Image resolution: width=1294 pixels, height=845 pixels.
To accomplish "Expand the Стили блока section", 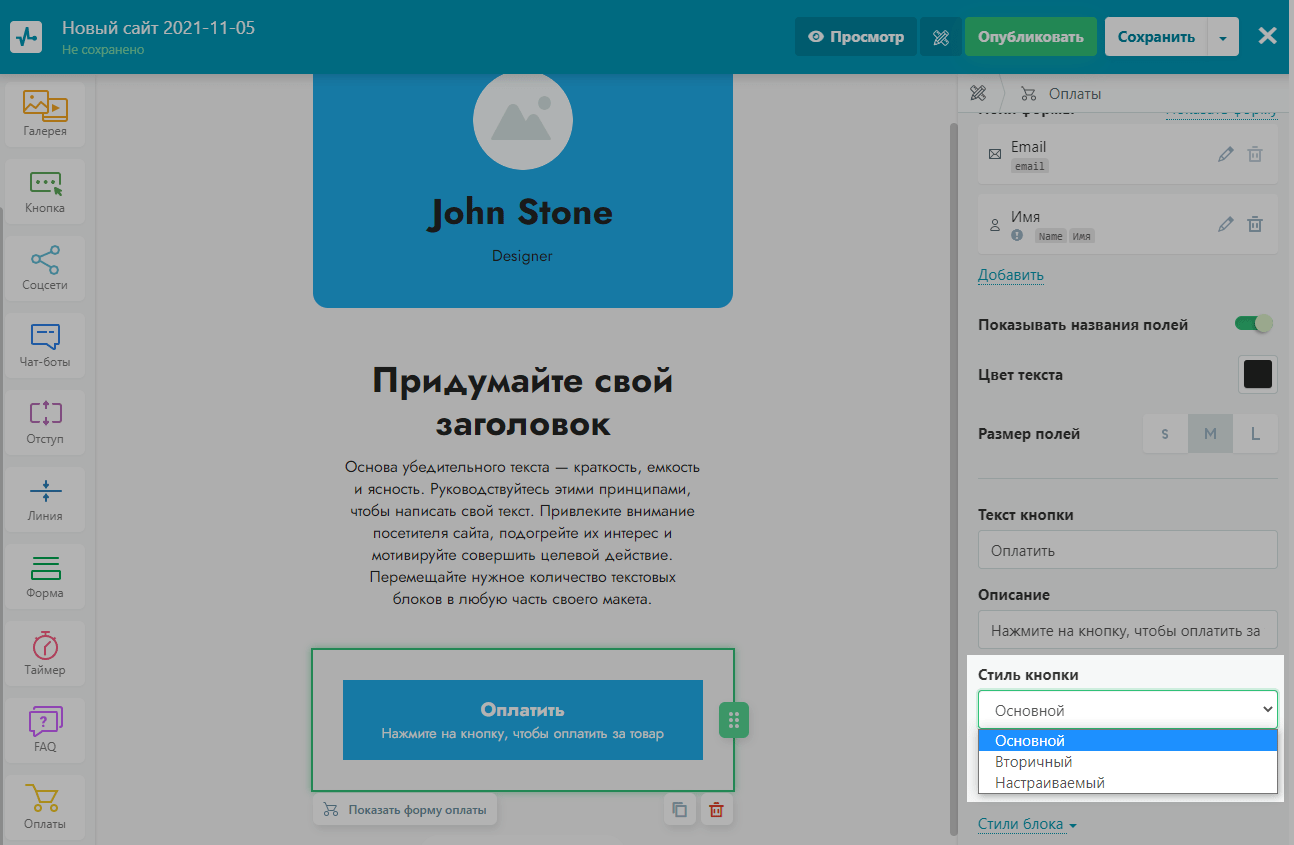I will point(1027,825).
